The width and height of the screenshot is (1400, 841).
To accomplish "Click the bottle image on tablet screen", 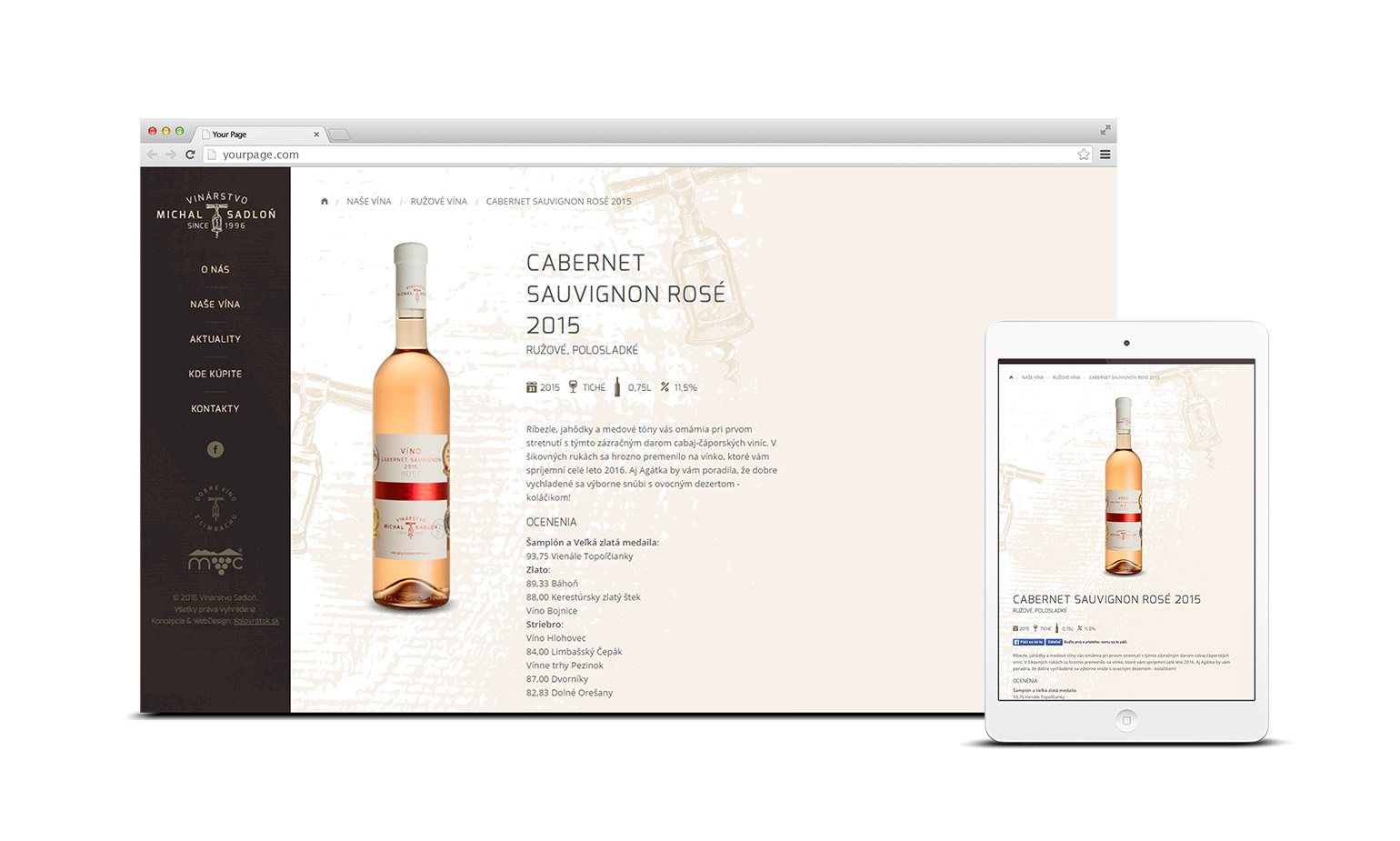I will 1124,486.
